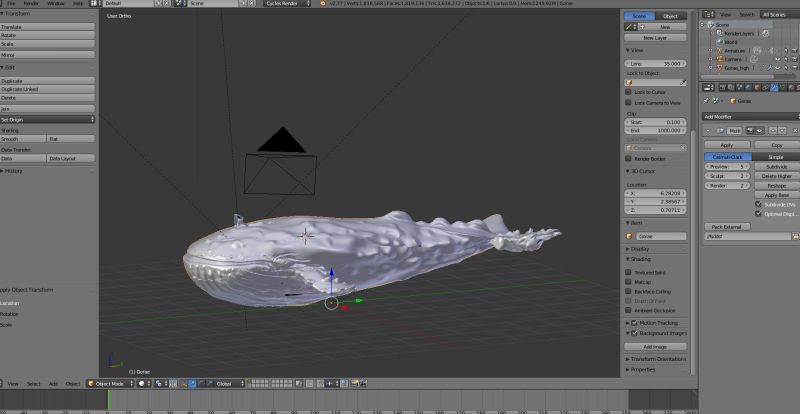The image size is (800, 414).
Task: Switch to the Scene tab
Action: [639, 16]
